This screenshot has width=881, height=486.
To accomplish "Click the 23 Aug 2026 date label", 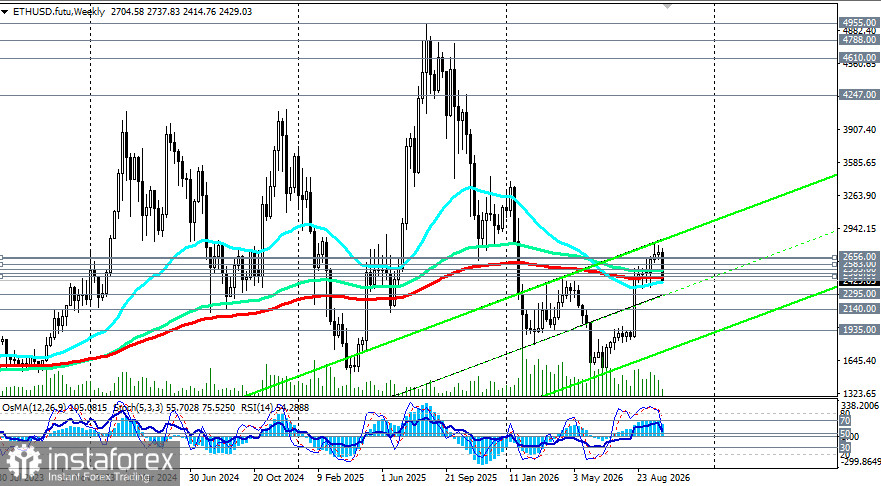I will [662, 478].
